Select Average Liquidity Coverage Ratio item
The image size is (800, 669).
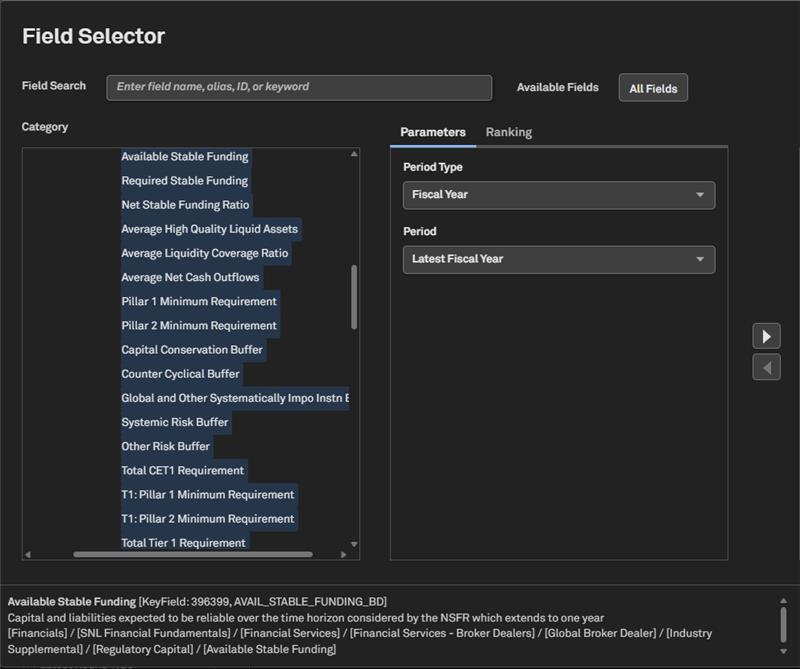coord(204,253)
